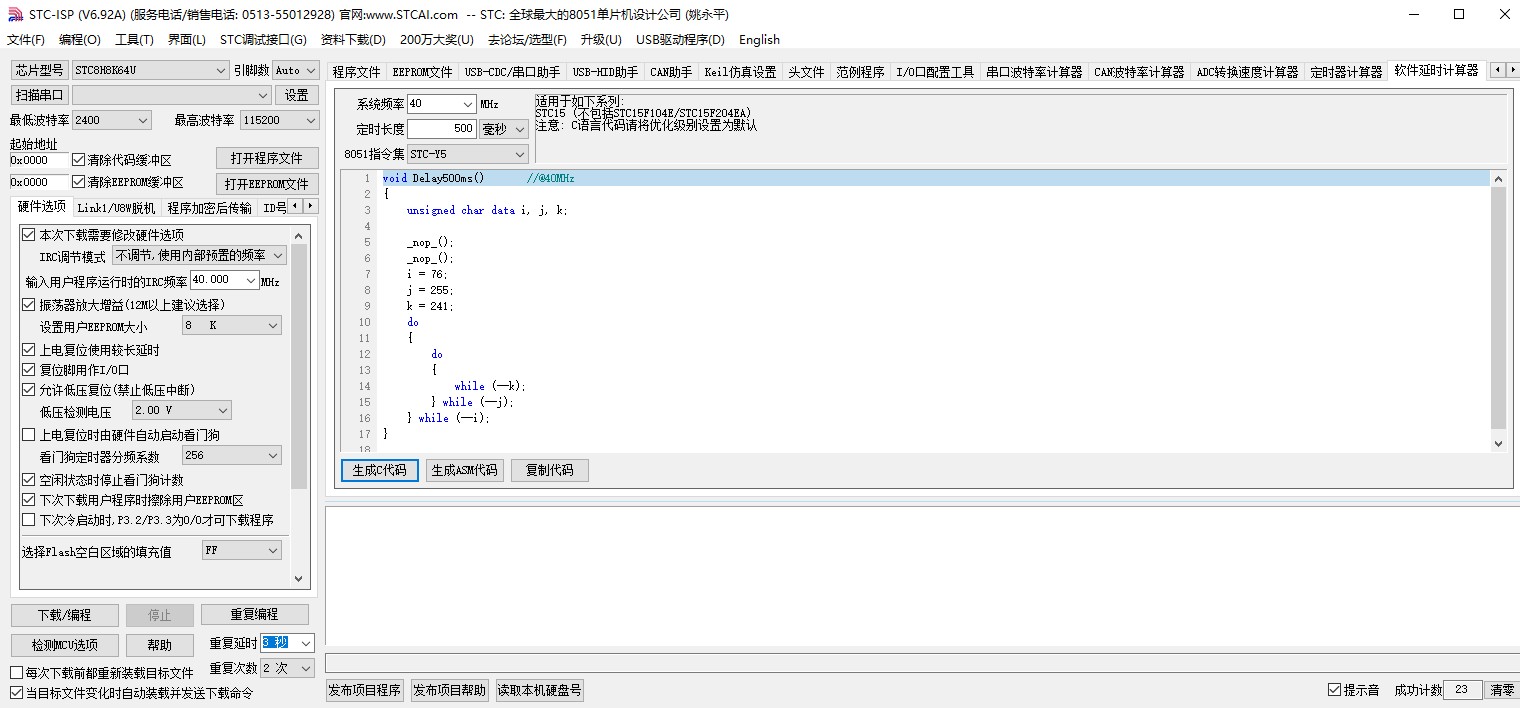
Task: Toggle 允许低压复位 checkbox
Action: click(x=28, y=390)
